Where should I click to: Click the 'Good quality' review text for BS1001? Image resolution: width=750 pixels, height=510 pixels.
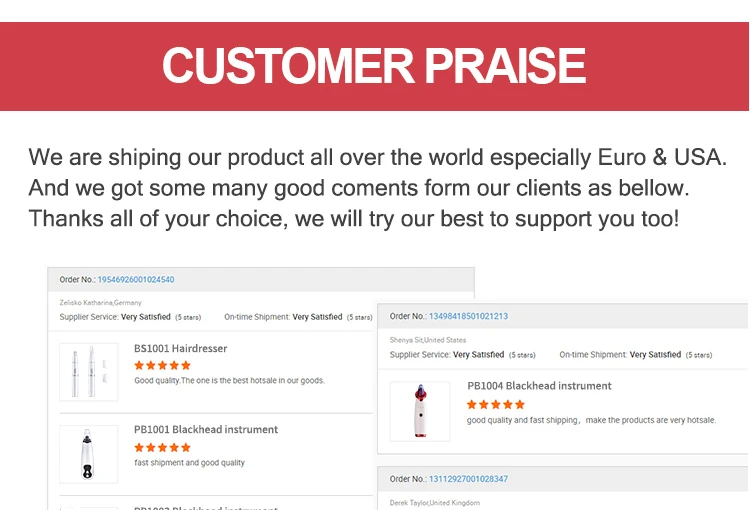(x=229, y=381)
